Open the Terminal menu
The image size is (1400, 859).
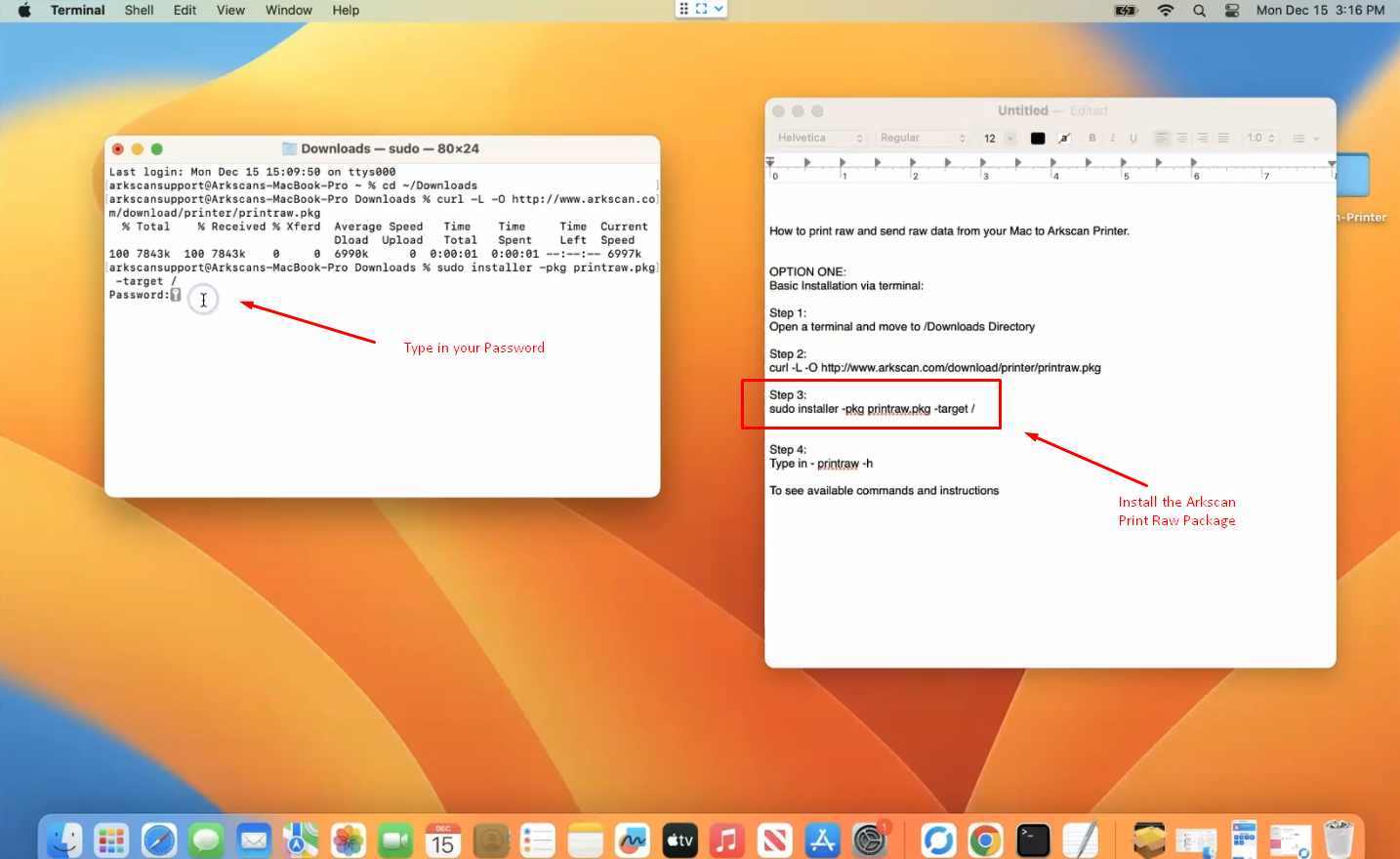77,11
